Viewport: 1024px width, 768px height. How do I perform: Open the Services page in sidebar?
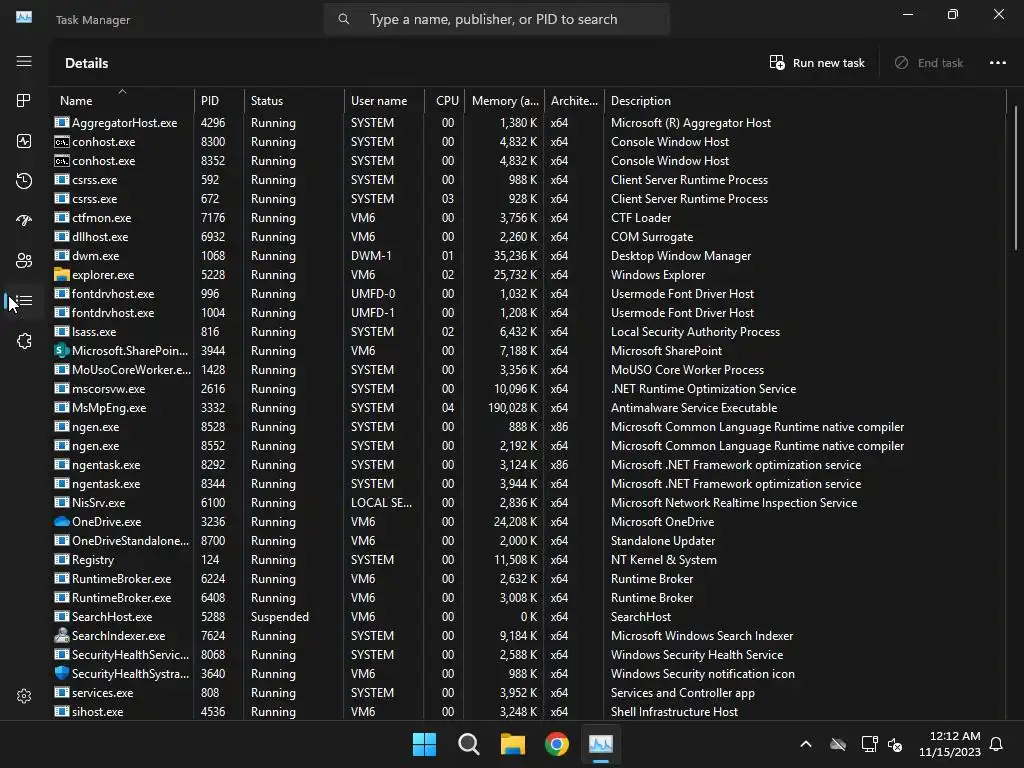tap(24, 341)
